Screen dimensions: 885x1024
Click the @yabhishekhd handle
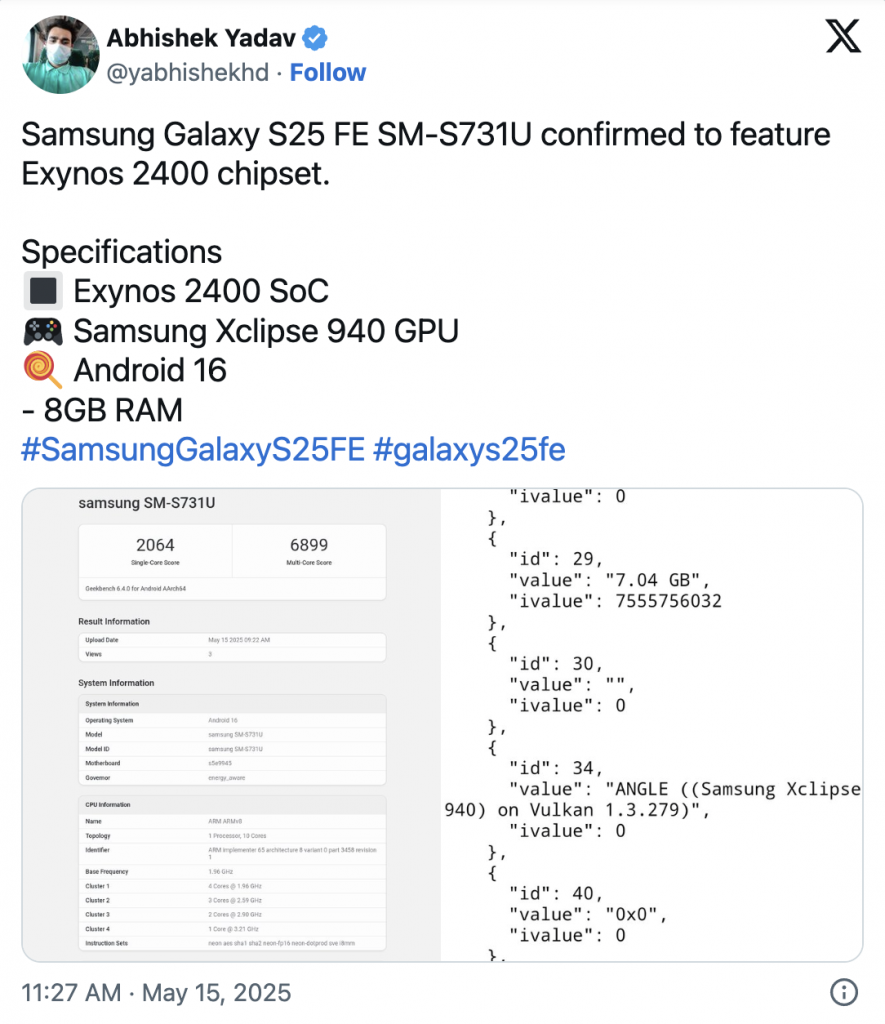click(x=186, y=72)
